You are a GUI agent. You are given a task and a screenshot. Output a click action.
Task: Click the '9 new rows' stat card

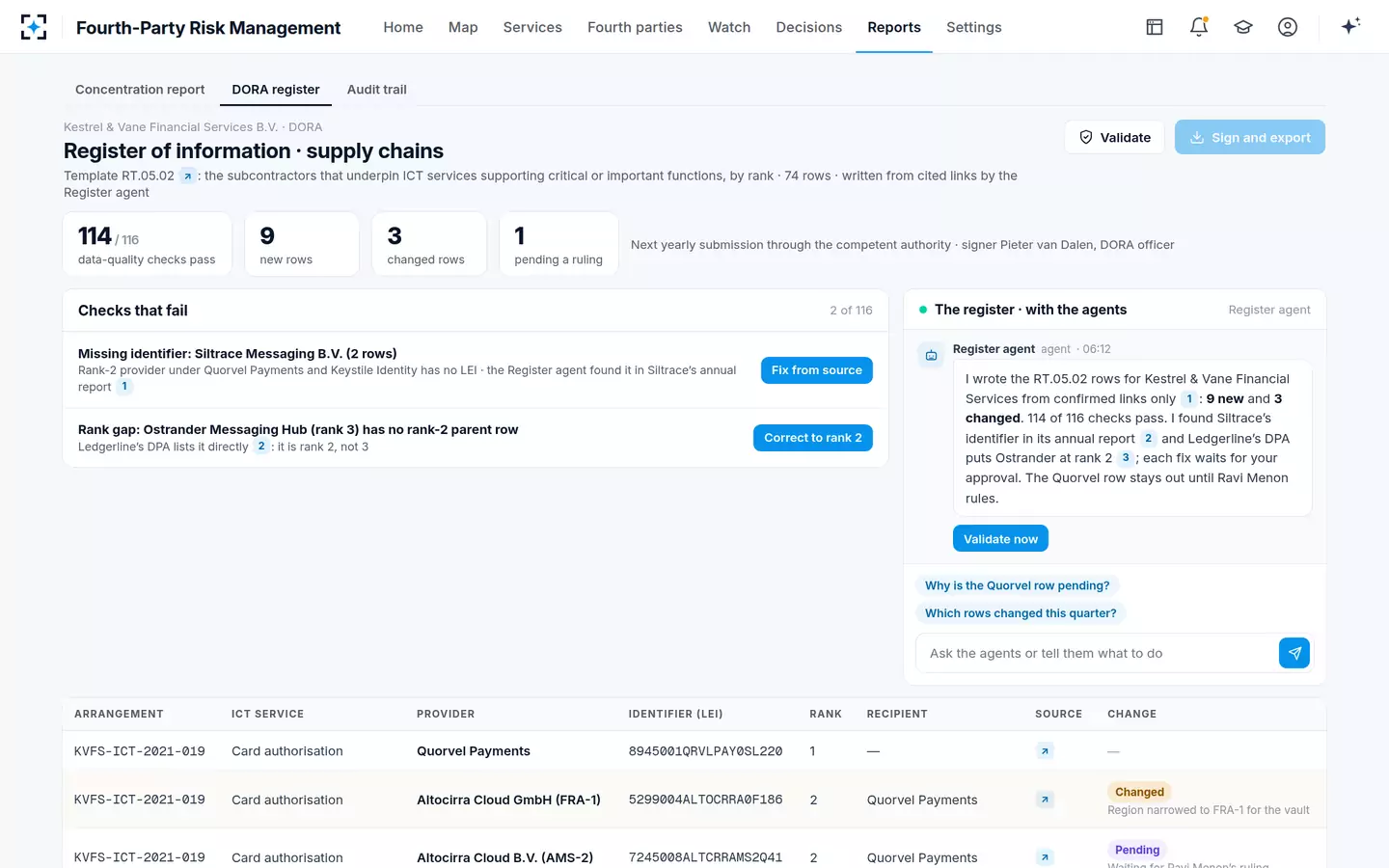coord(302,244)
